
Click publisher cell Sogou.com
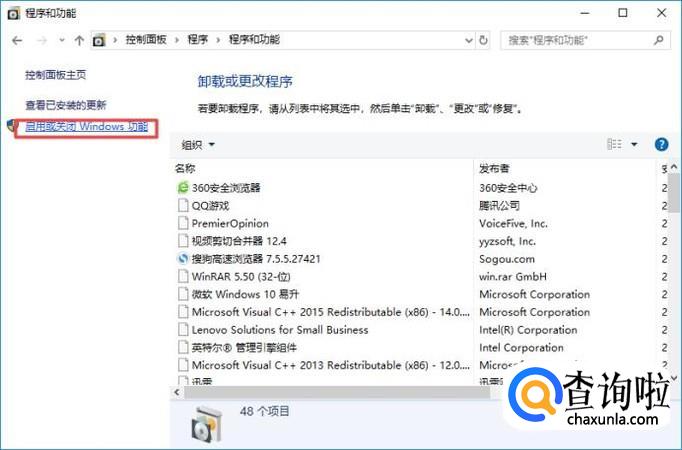coord(507,259)
